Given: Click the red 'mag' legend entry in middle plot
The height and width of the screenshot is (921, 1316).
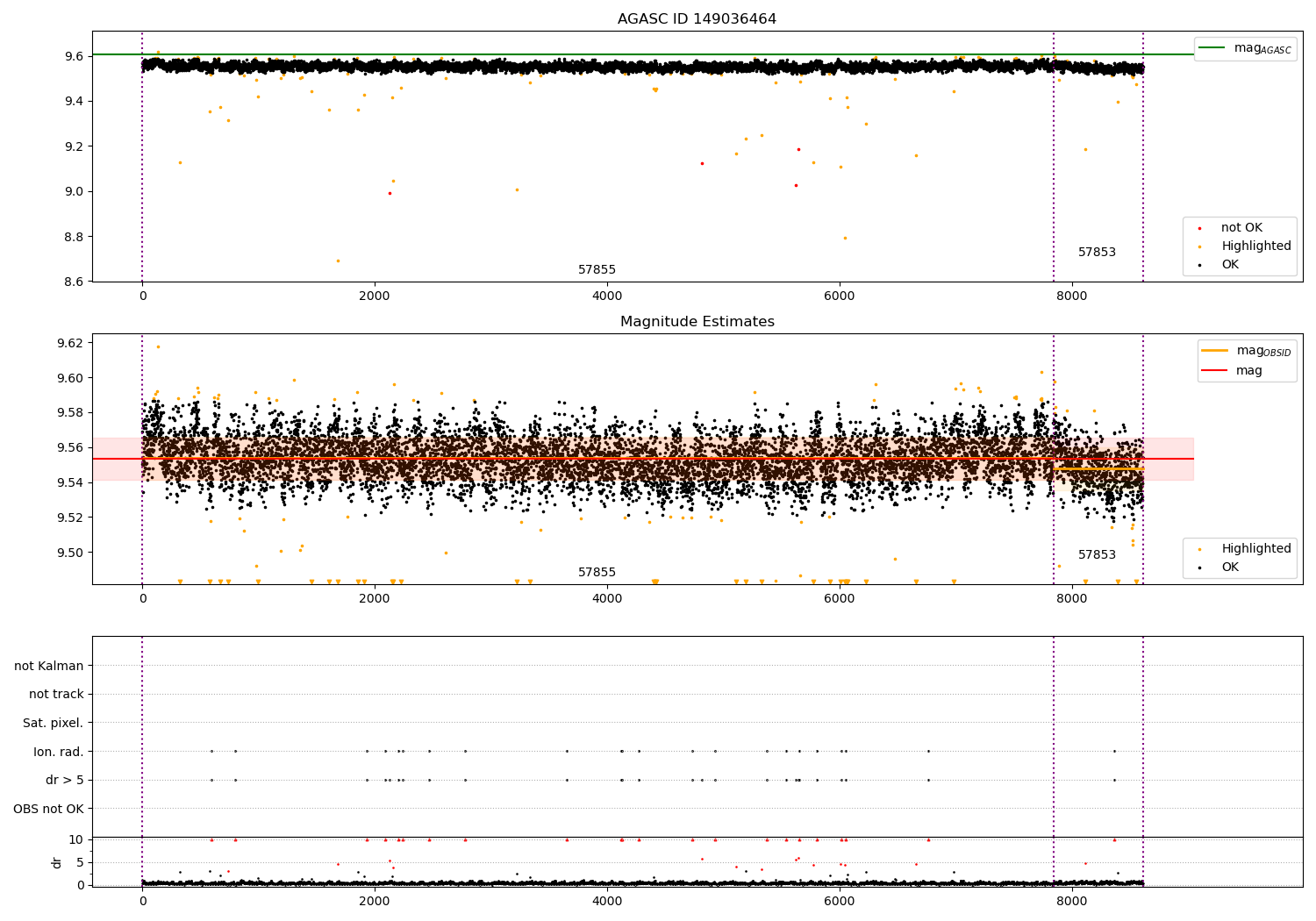Looking at the screenshot, I should click(x=1233, y=371).
